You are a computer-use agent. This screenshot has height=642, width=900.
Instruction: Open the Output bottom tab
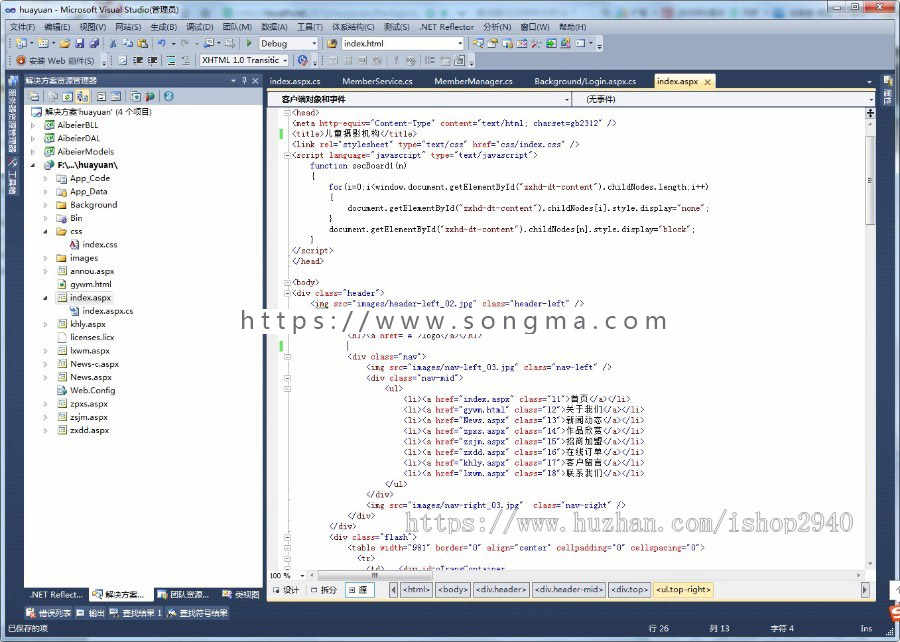(x=91, y=613)
